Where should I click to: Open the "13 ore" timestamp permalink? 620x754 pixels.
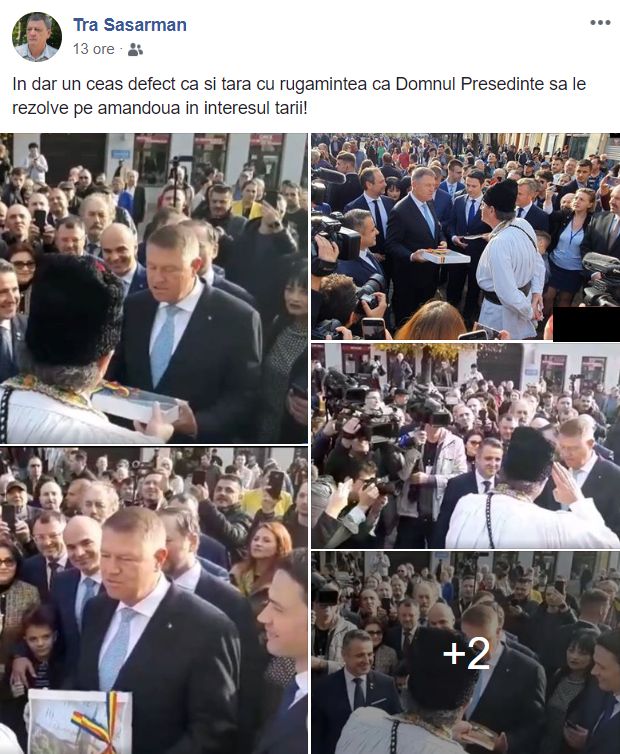(94, 49)
